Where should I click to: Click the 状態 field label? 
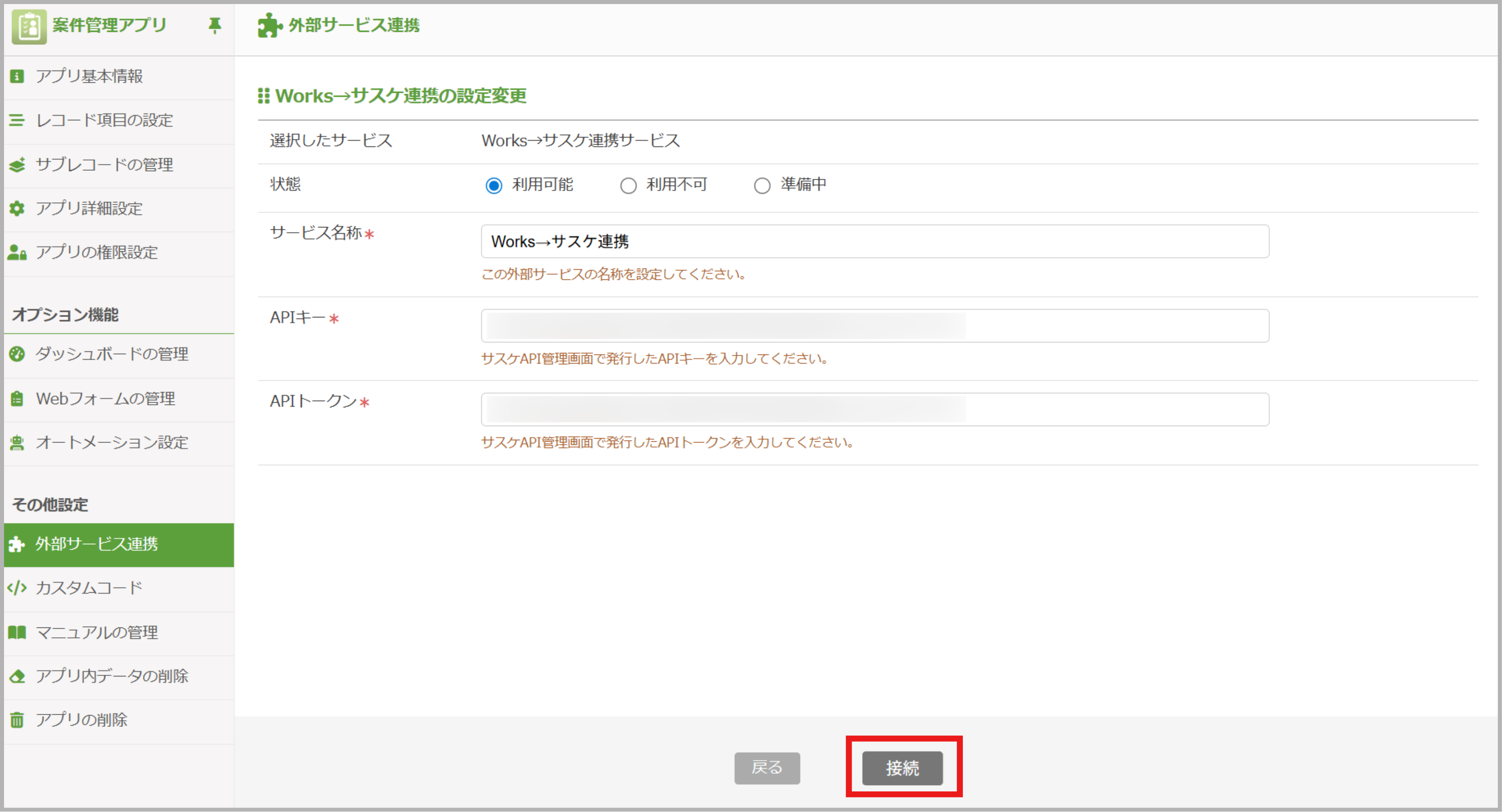[x=285, y=184]
